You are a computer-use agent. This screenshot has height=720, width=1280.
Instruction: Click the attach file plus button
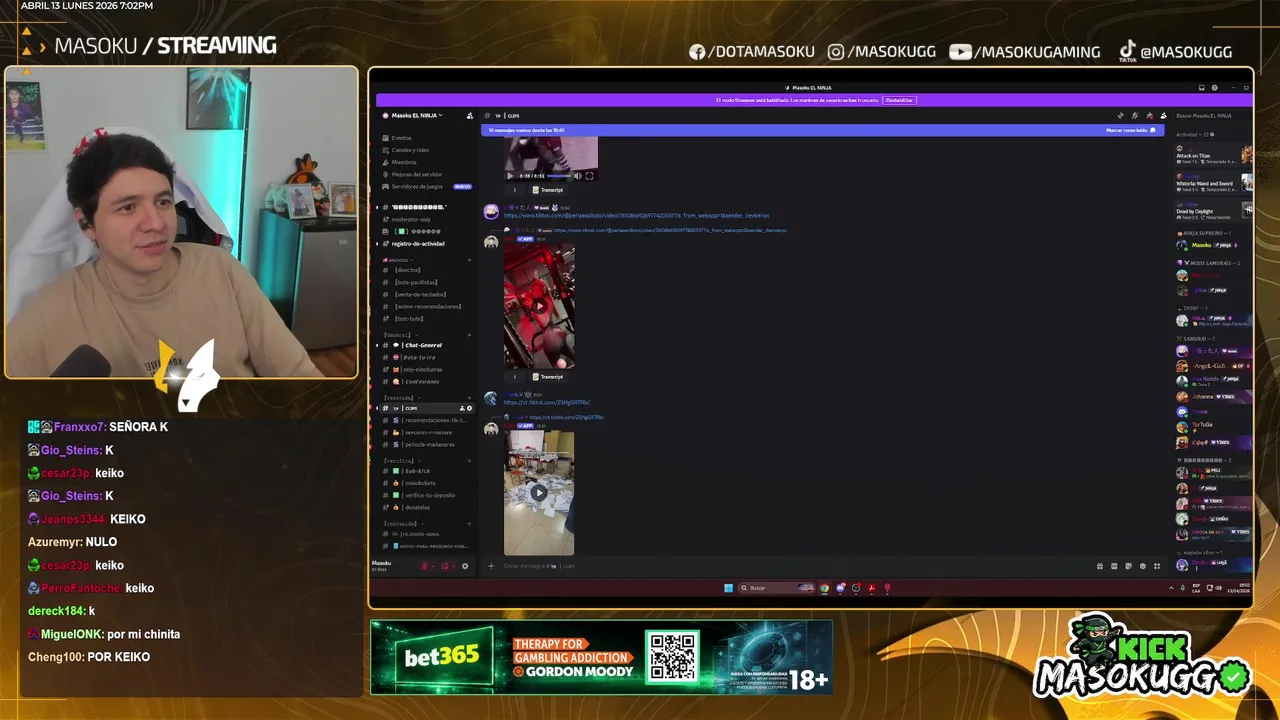(490, 566)
